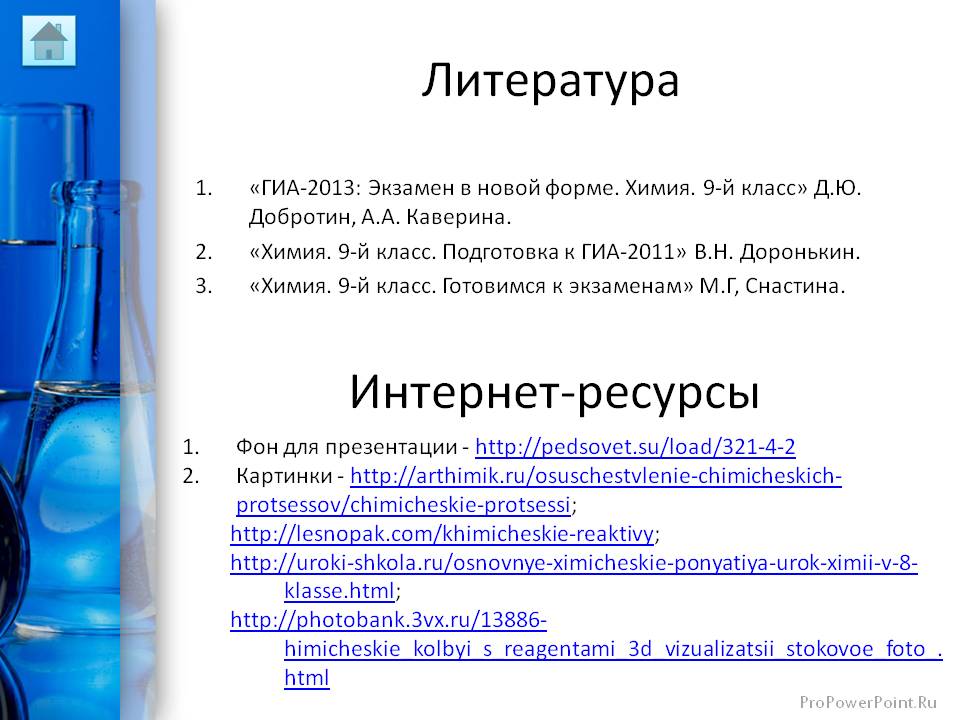Click the 'Картинки' label text
Viewport: 960px width, 720px height.
284,476
